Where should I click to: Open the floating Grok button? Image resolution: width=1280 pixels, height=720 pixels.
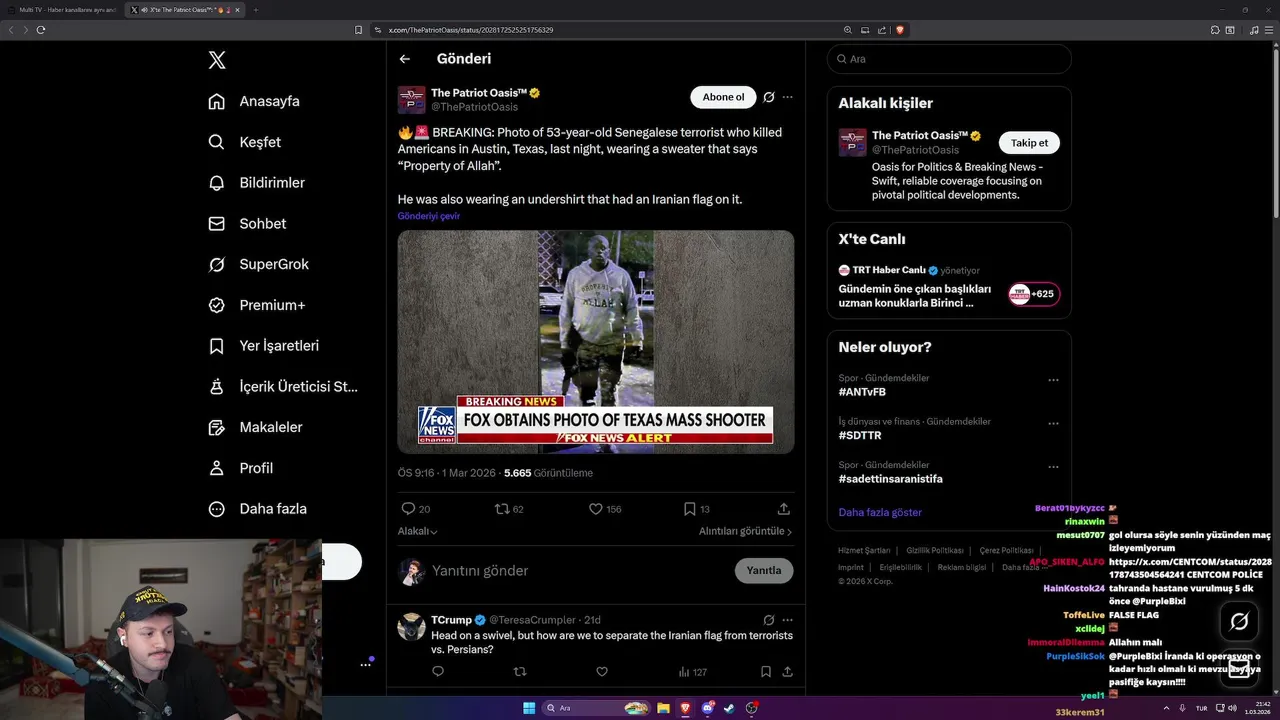coord(1239,622)
